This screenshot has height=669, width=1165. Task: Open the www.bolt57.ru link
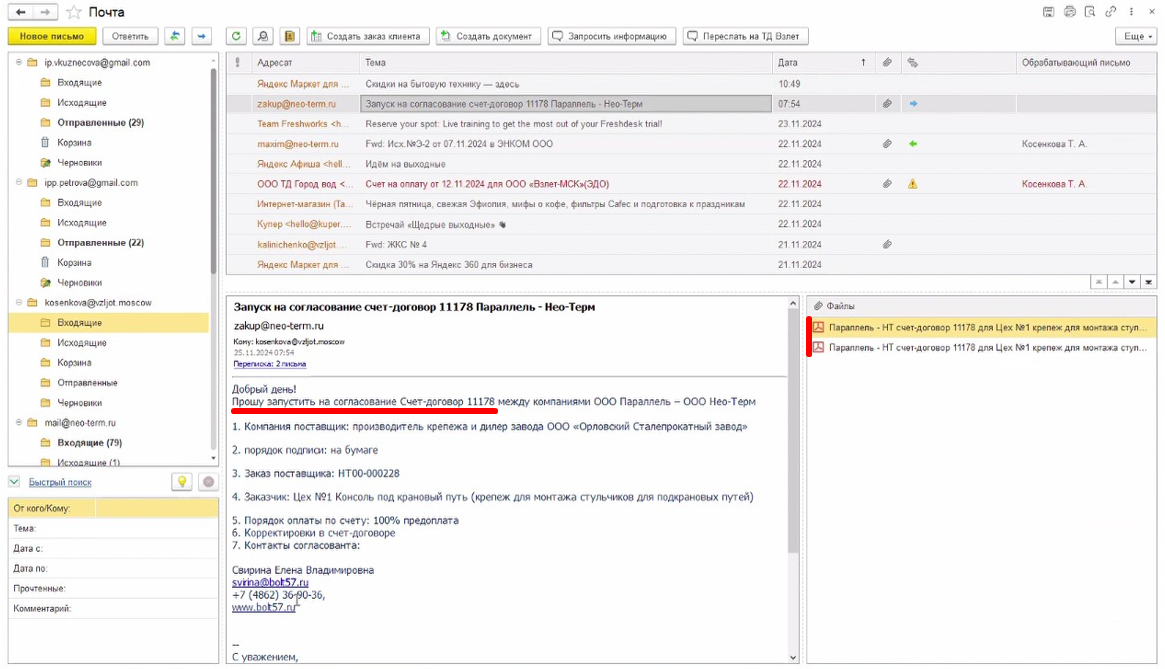264,607
